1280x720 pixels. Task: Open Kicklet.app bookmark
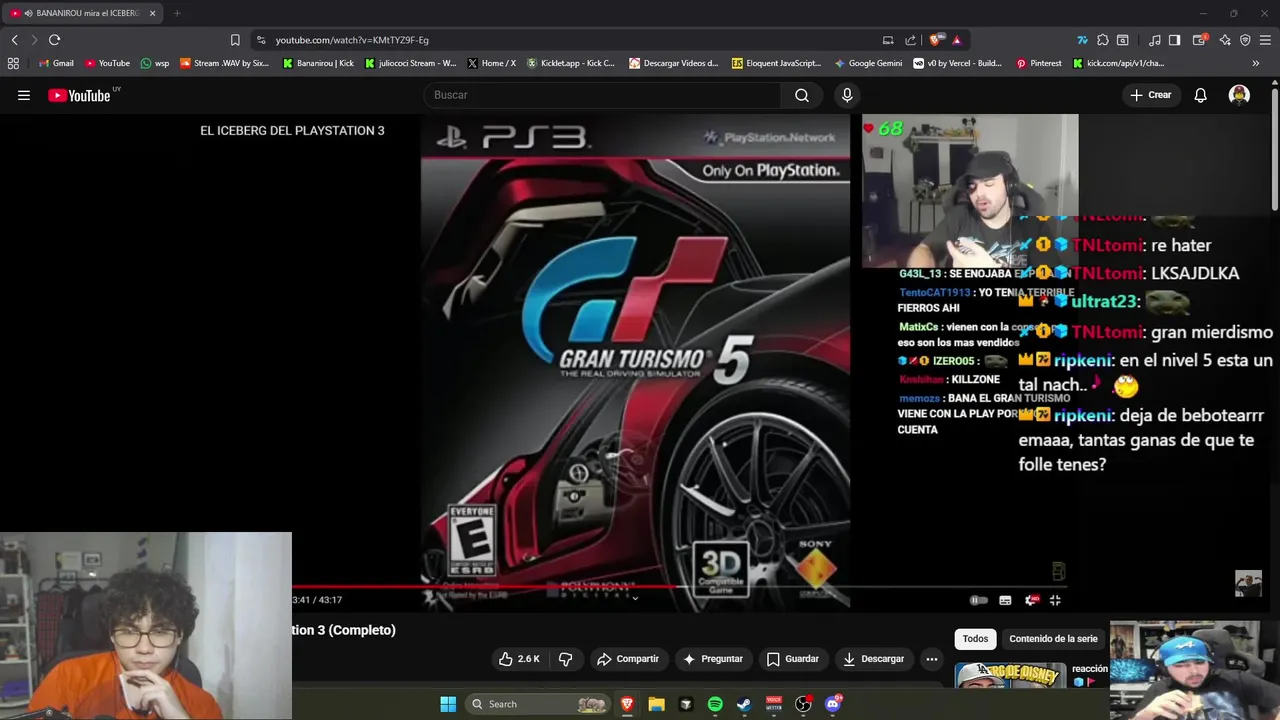[x=571, y=63]
